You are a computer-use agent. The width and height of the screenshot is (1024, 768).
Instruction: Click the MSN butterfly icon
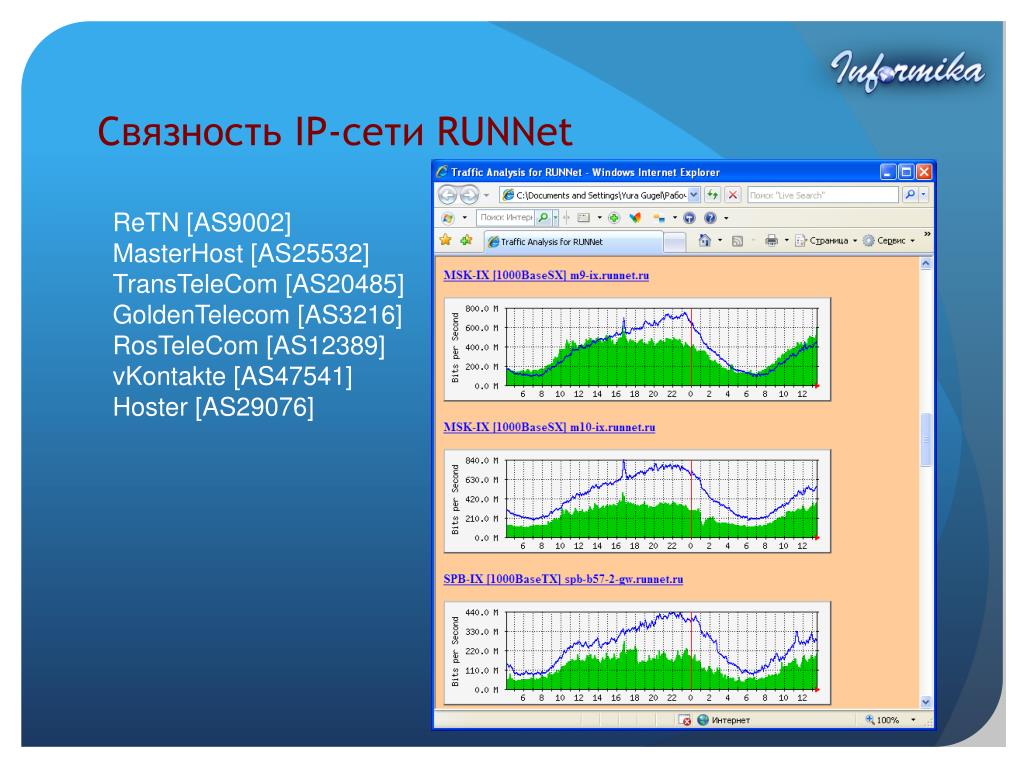coord(635,217)
